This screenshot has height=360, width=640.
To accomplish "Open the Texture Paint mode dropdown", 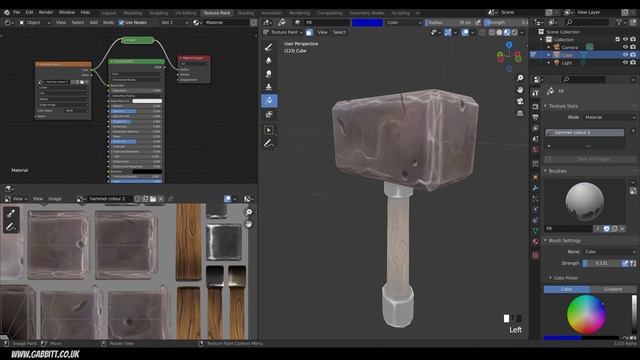I will (x=284, y=32).
